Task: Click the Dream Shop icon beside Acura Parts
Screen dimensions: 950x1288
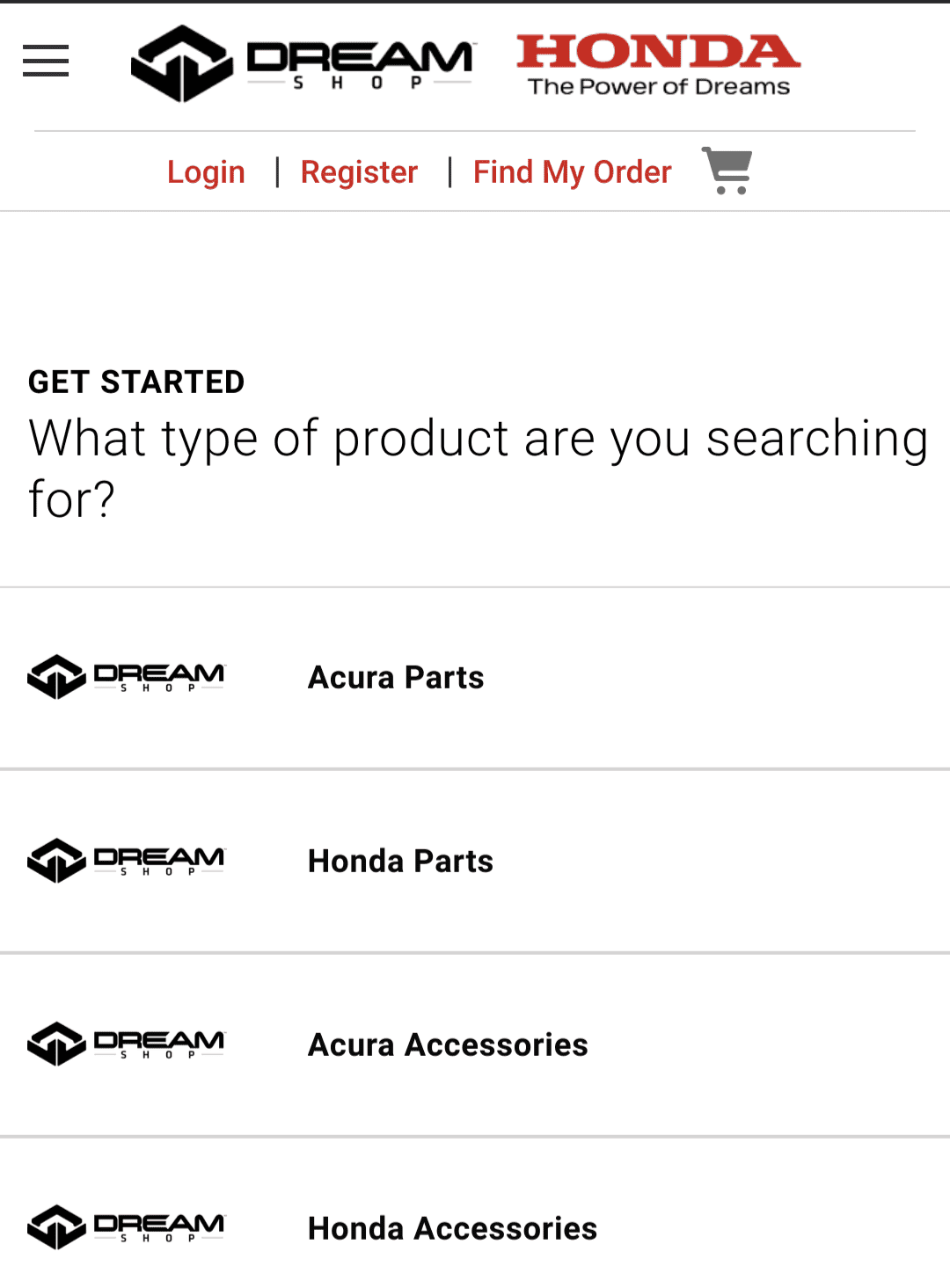Action: (x=125, y=676)
